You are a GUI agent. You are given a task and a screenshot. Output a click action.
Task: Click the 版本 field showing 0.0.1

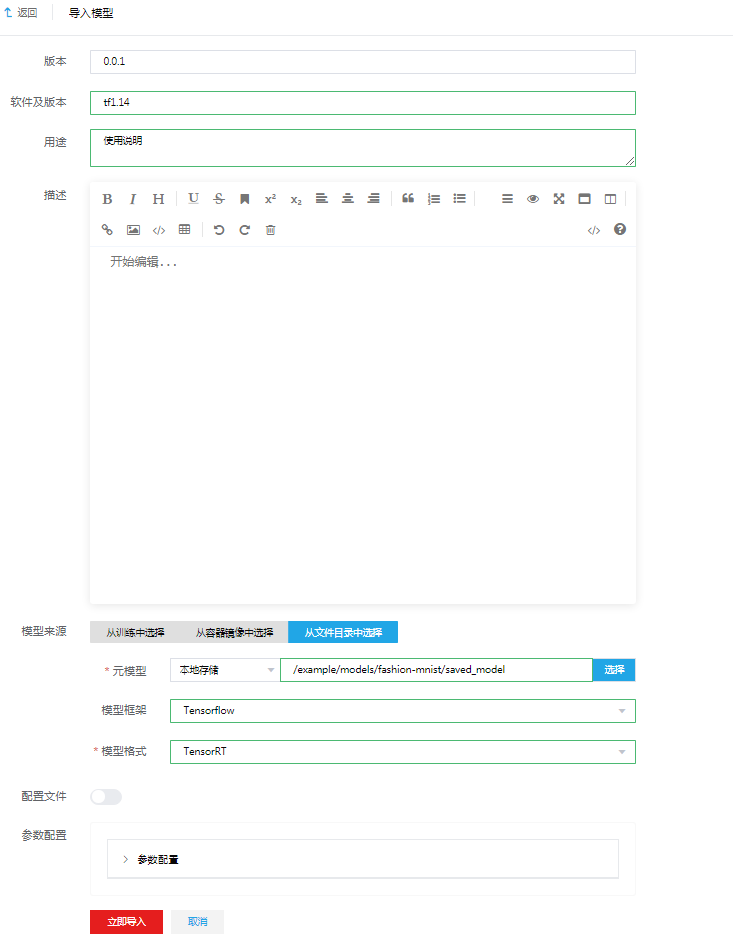(x=363, y=62)
